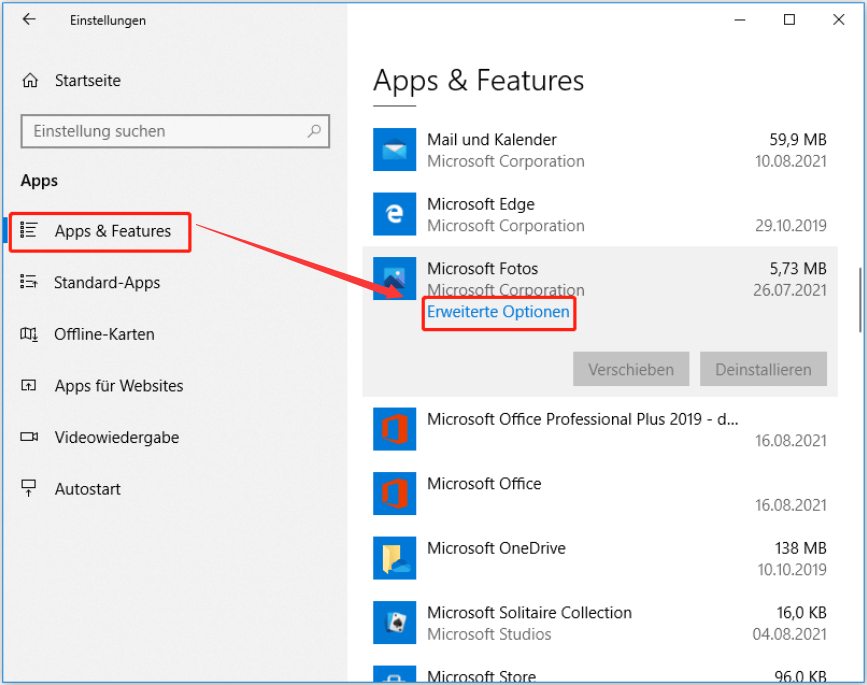Click the Verschieben button
867x685 pixels.
coord(631,369)
